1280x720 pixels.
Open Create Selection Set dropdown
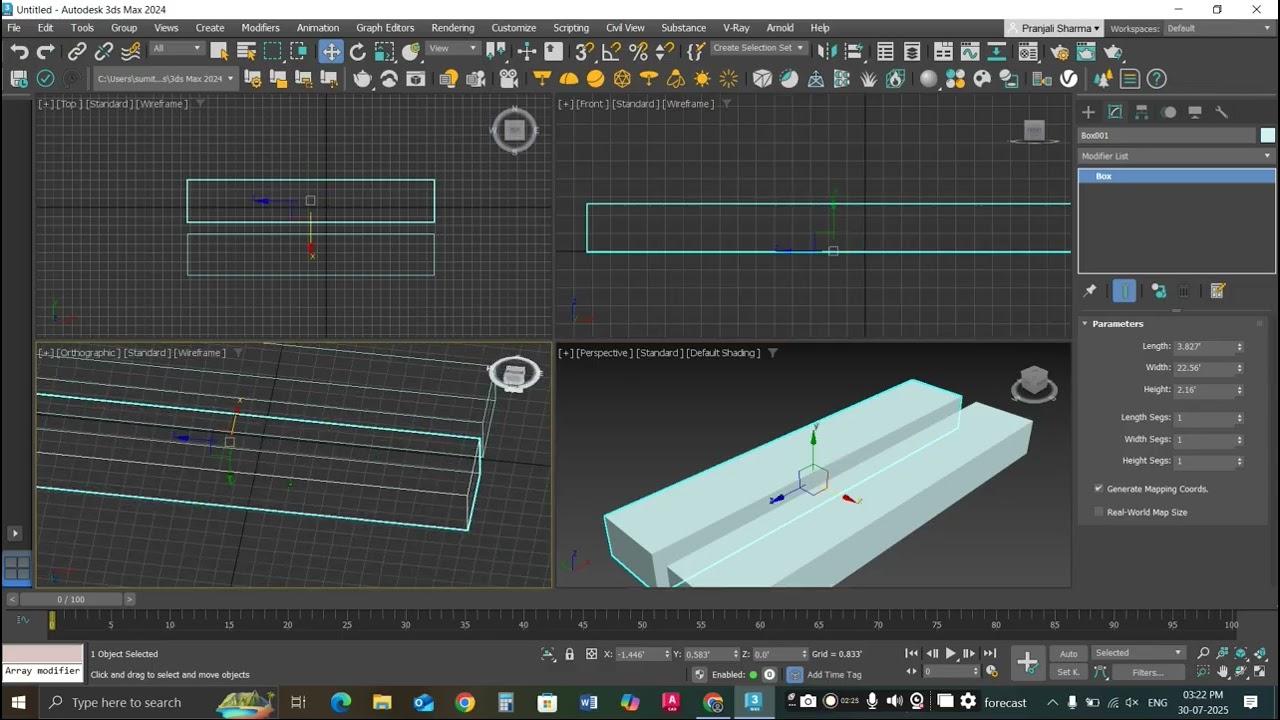(x=758, y=48)
